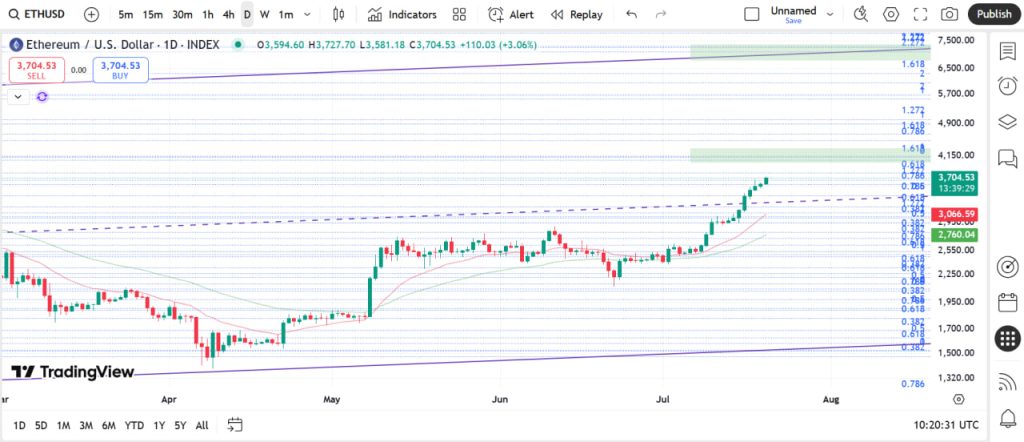Click the 3,704.53 SELL button

[x=37, y=70]
